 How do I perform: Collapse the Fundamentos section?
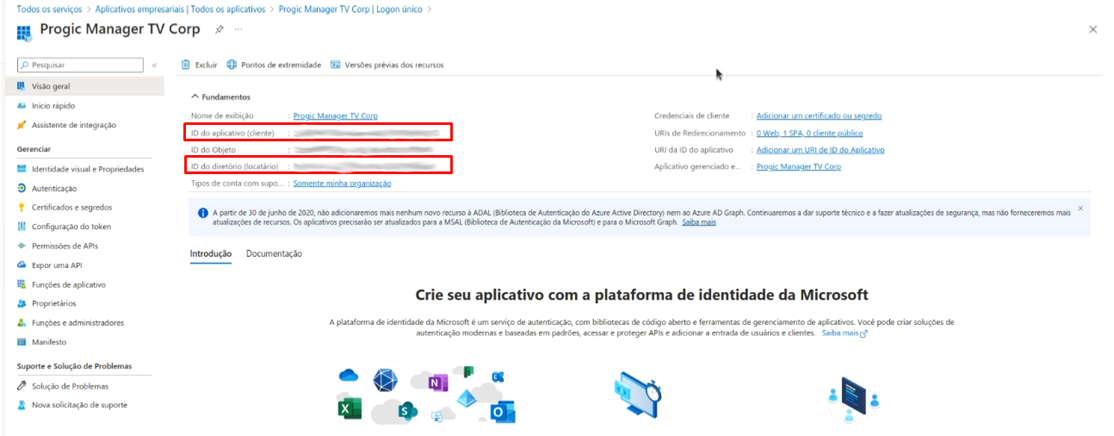click(195, 97)
